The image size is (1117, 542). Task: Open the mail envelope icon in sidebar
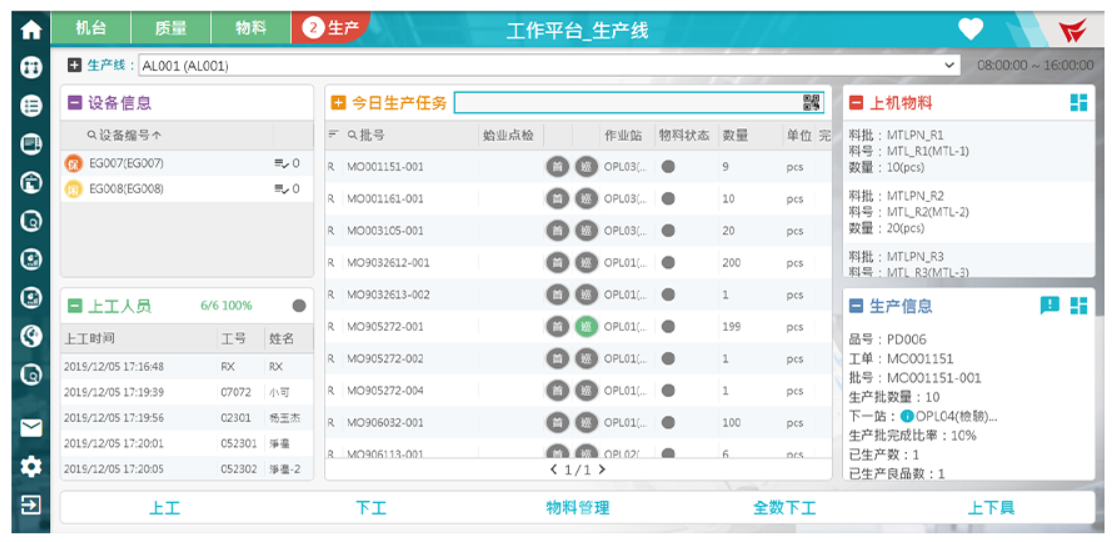(31, 427)
